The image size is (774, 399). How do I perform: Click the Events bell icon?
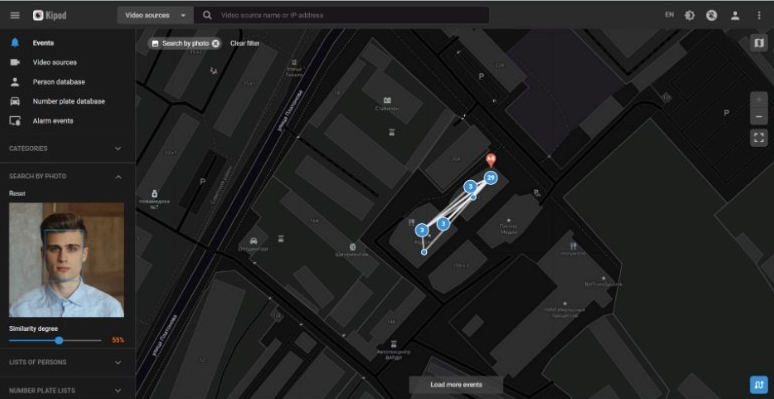coord(15,43)
